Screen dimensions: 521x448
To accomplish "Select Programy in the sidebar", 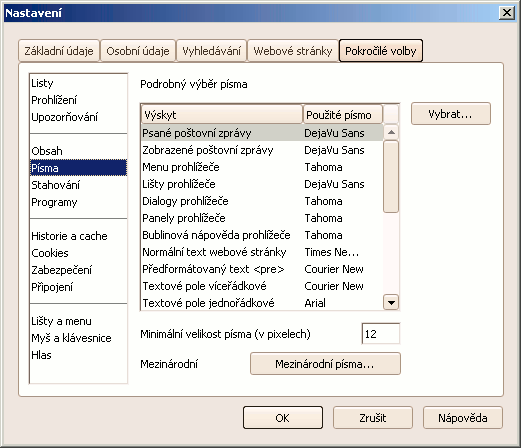I will 78,202.
